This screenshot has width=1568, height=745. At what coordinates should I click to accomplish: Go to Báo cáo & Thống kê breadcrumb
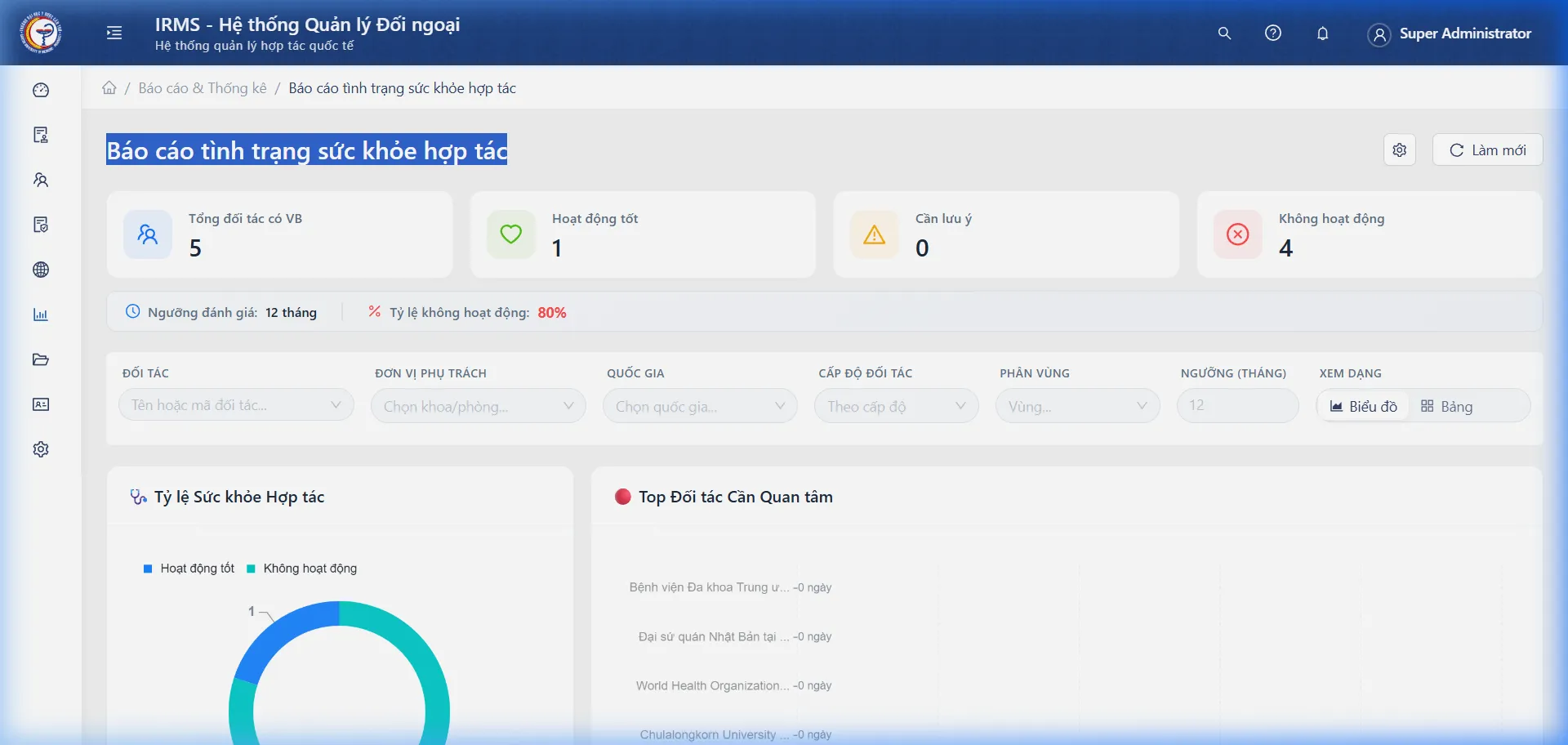tap(203, 88)
